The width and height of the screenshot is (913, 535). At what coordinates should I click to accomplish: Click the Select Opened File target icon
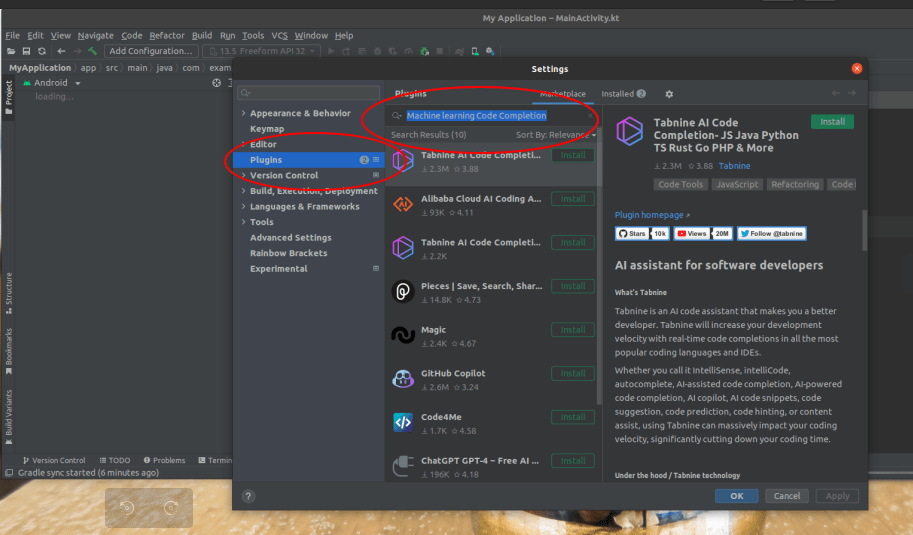(217, 83)
